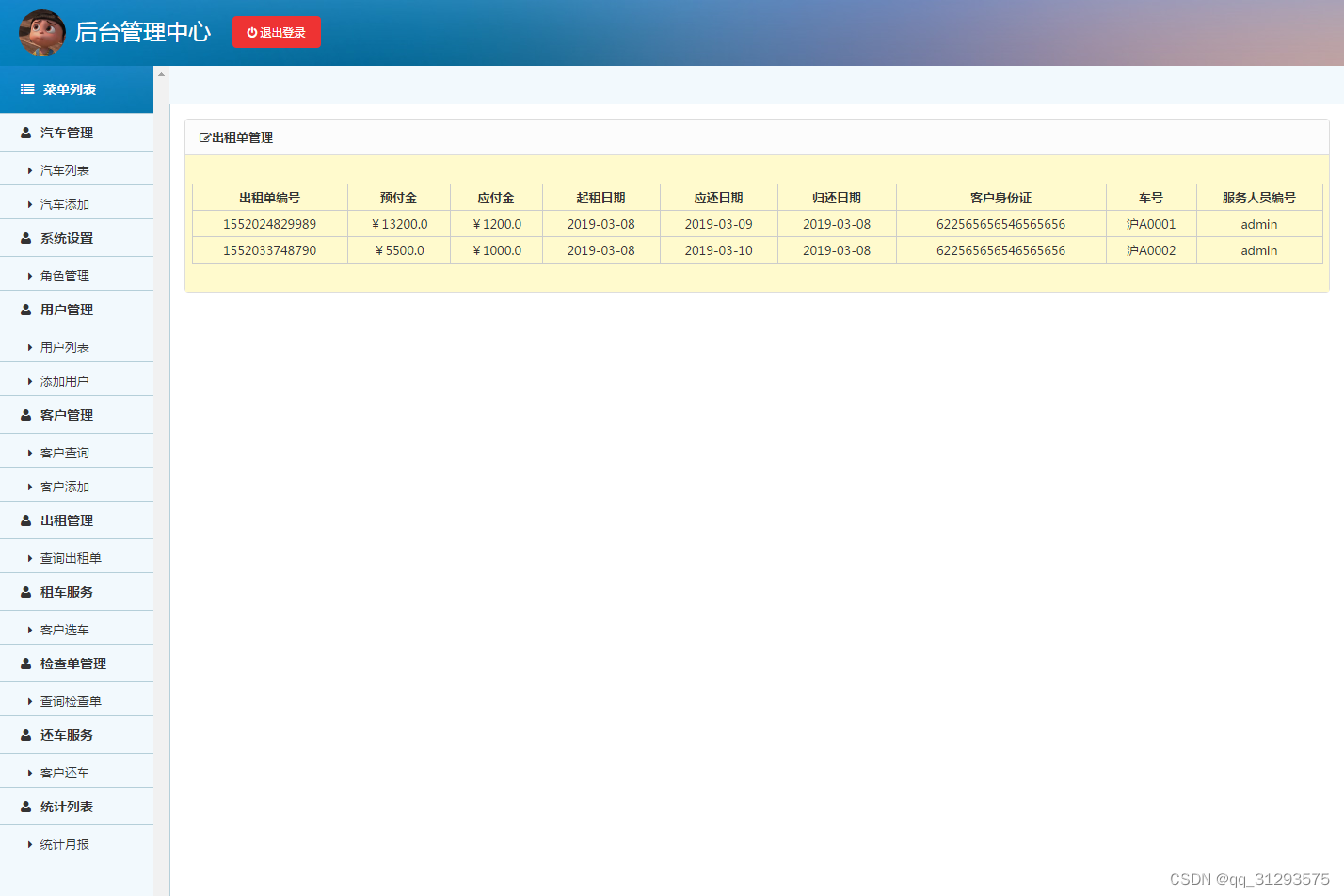Click the user icon beside 检查单管理
1344x896 pixels.
pyautogui.click(x=26, y=664)
